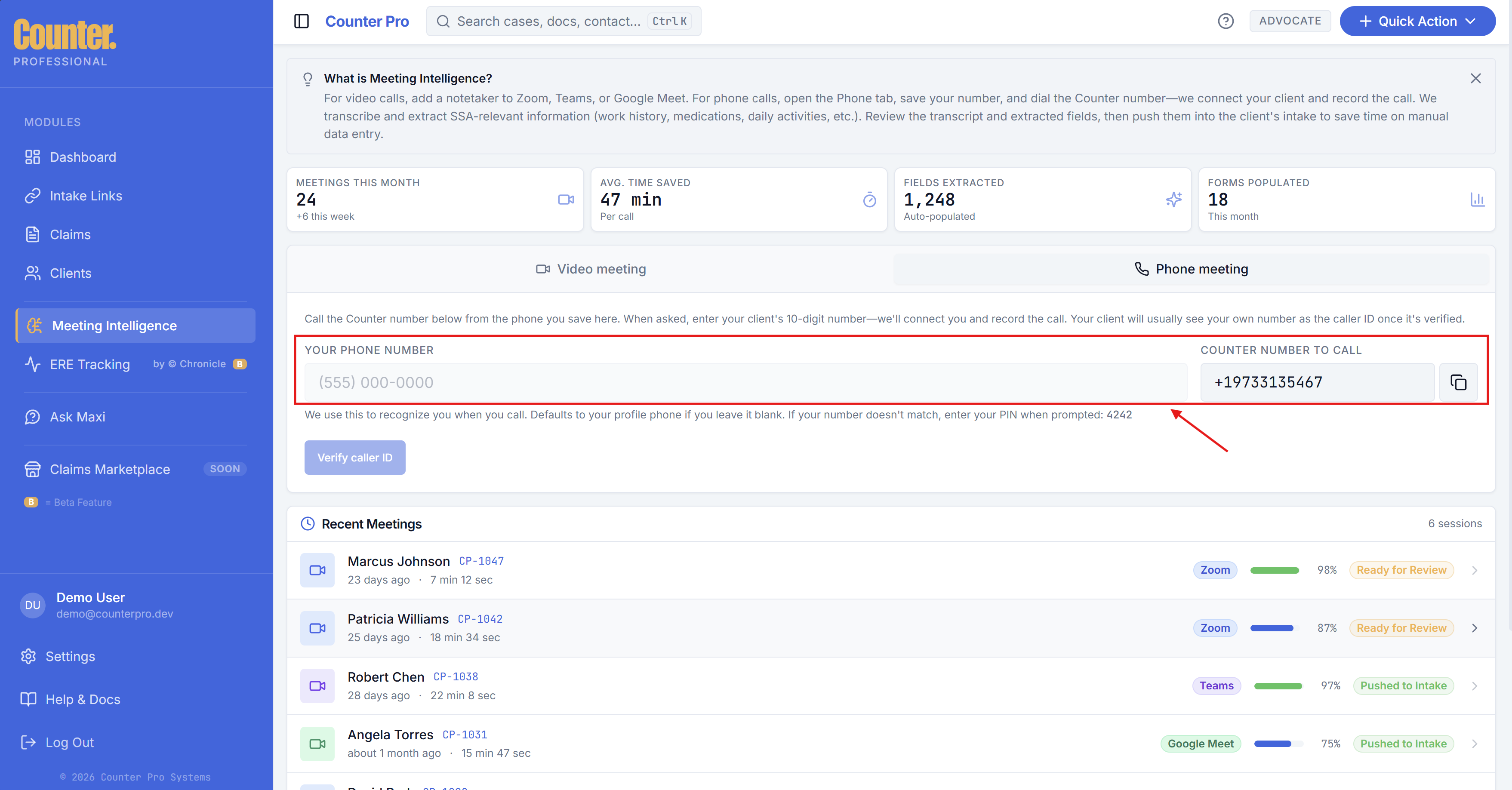Click Marcus Johnson's 98% confidence bar

1274,571
